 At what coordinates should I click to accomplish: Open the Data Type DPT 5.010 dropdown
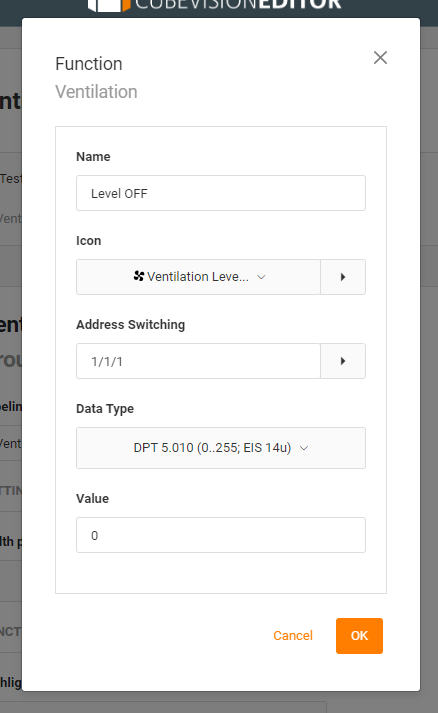tap(221, 448)
